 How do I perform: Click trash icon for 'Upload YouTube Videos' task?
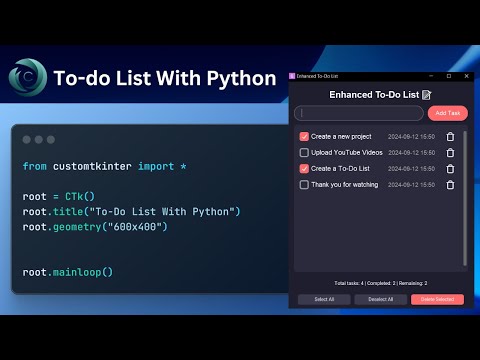pos(450,153)
